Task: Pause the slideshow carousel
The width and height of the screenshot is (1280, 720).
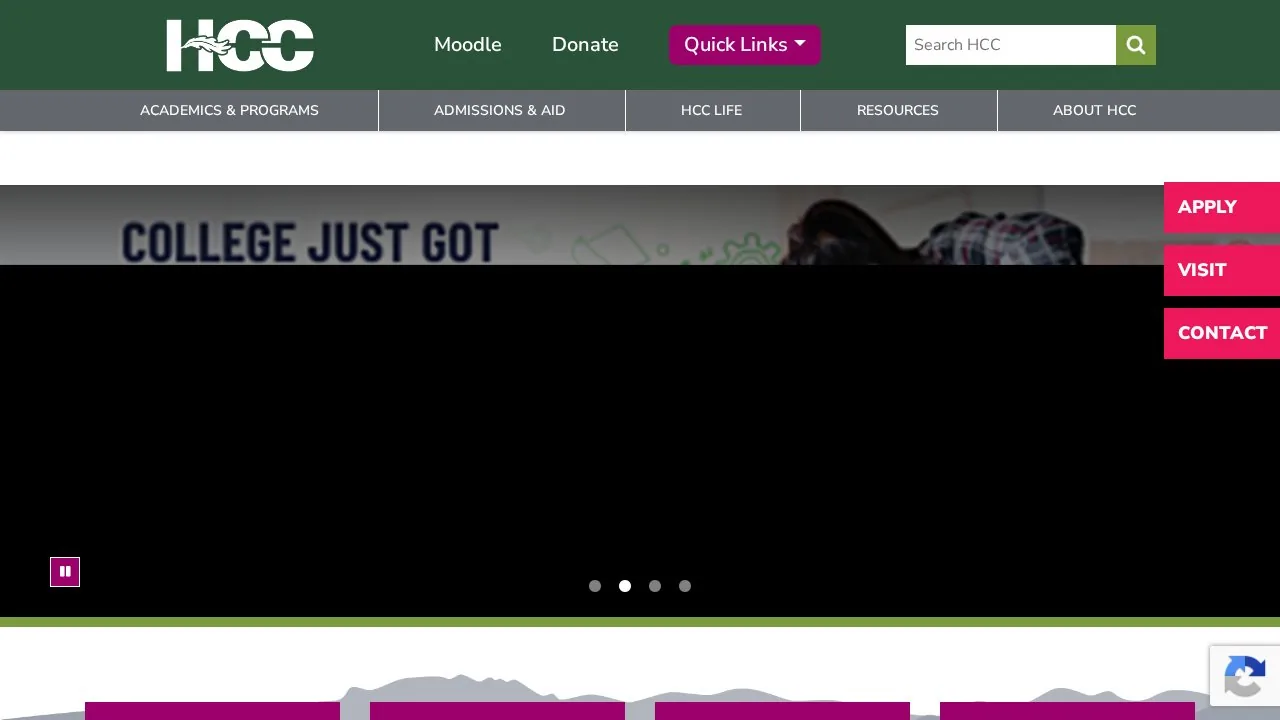Action: (65, 572)
